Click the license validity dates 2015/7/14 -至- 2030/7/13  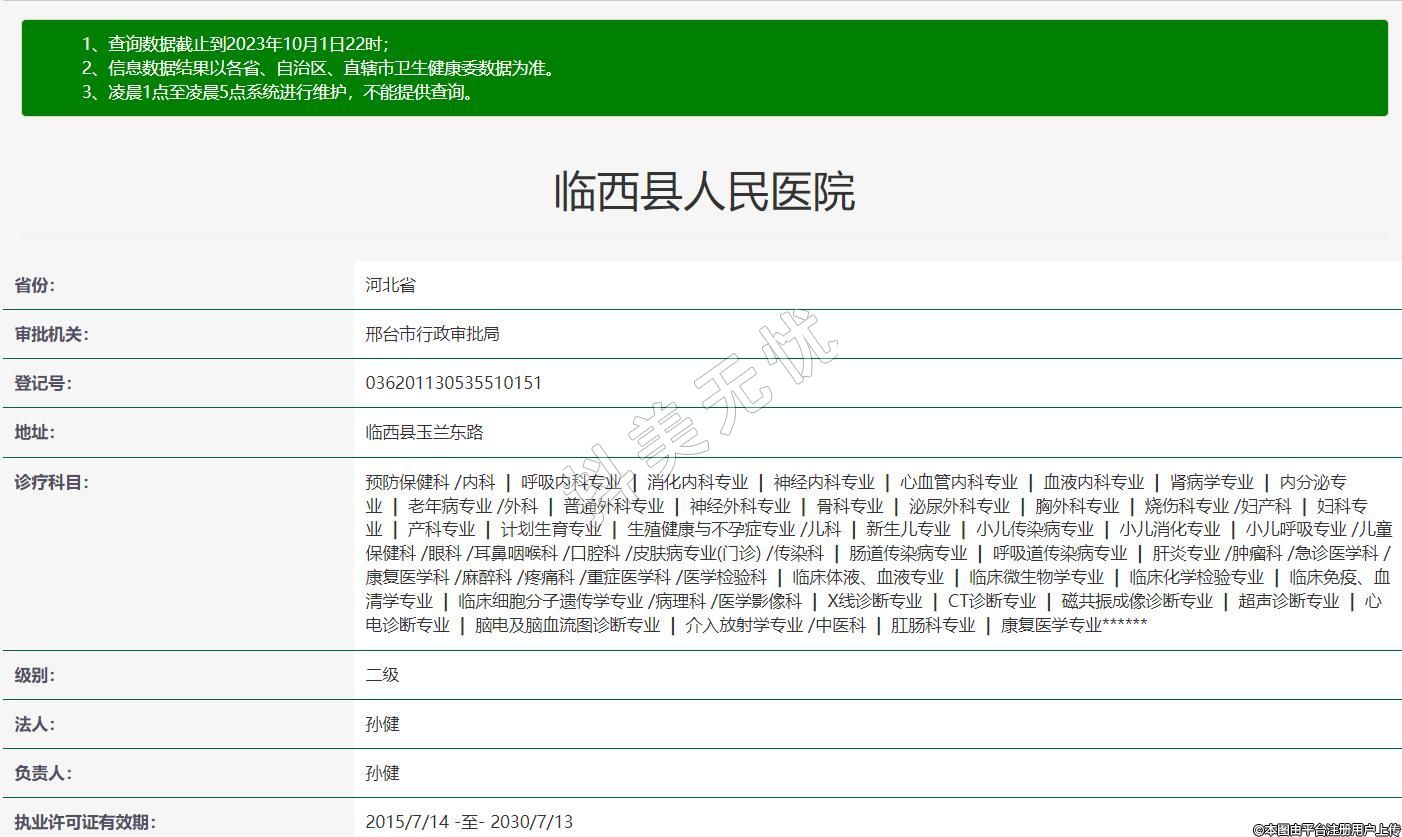click(469, 822)
